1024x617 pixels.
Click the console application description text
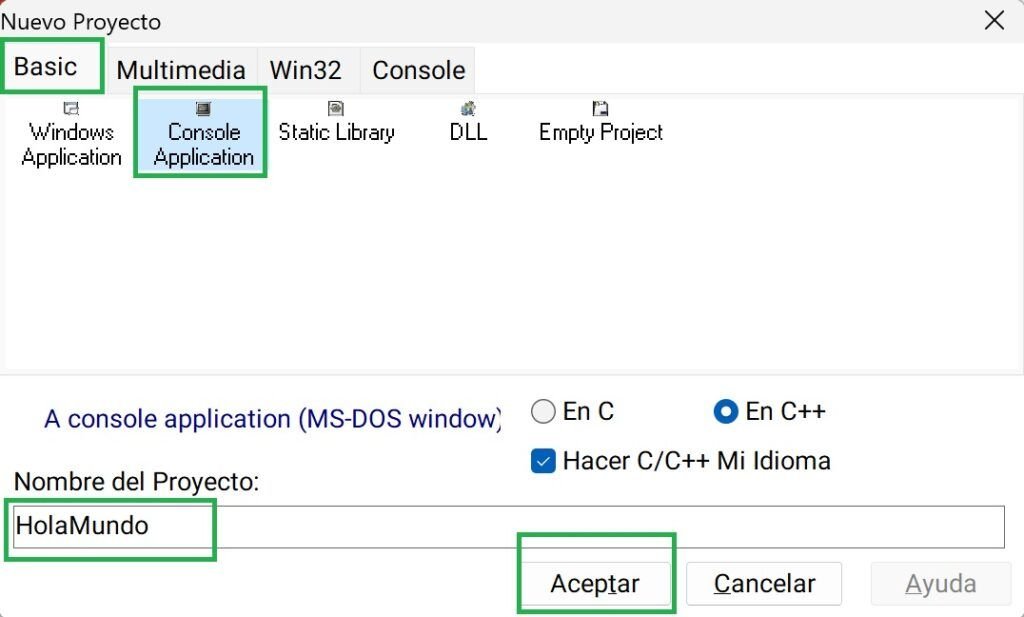(272, 419)
